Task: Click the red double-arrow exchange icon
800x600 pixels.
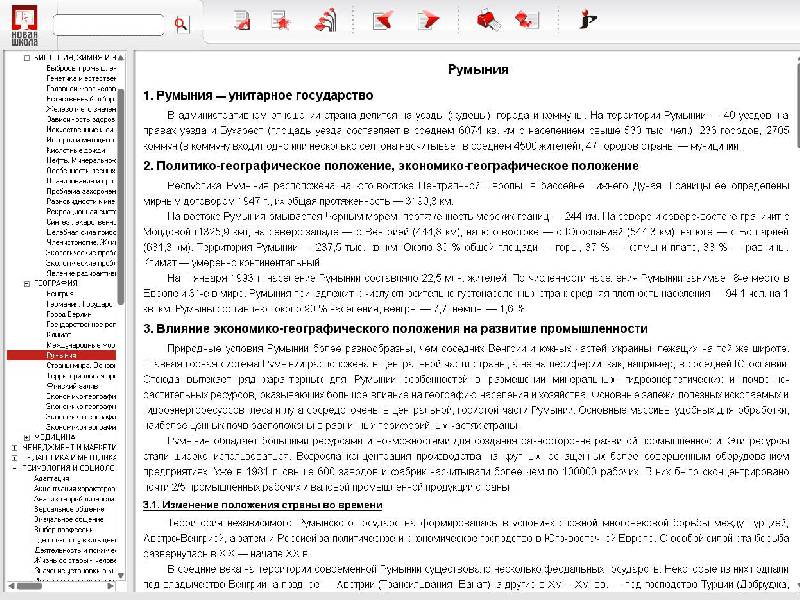Action: tap(527, 19)
